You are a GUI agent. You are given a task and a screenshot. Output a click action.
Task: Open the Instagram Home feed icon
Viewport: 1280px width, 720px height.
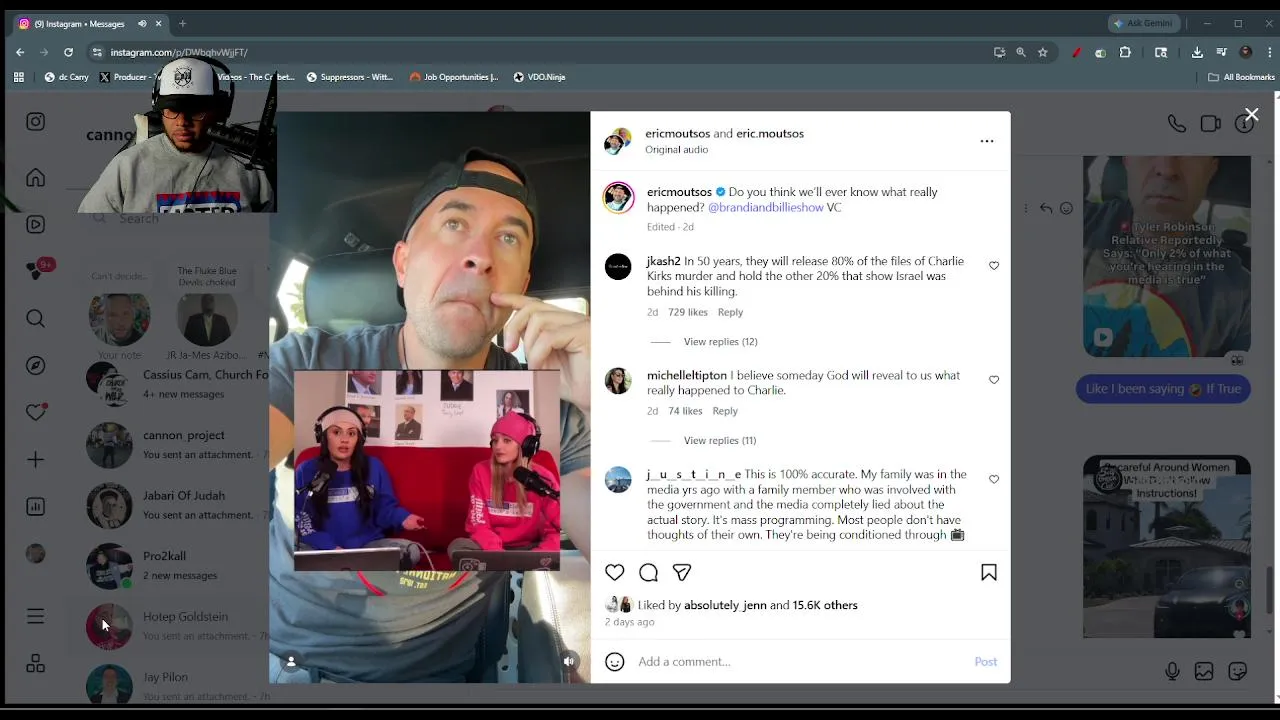36,178
